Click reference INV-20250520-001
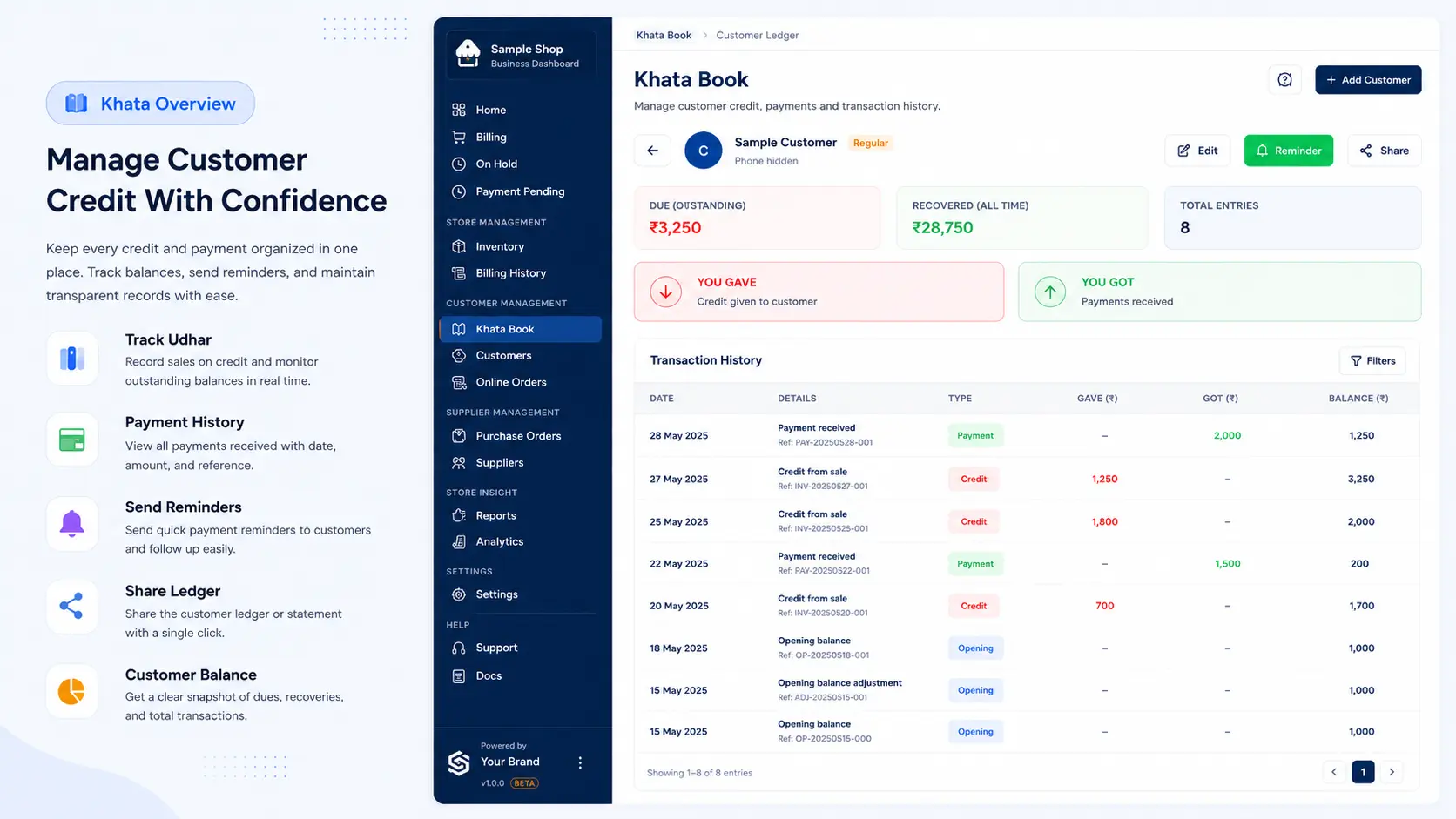The width and height of the screenshot is (1456, 819). (x=823, y=613)
